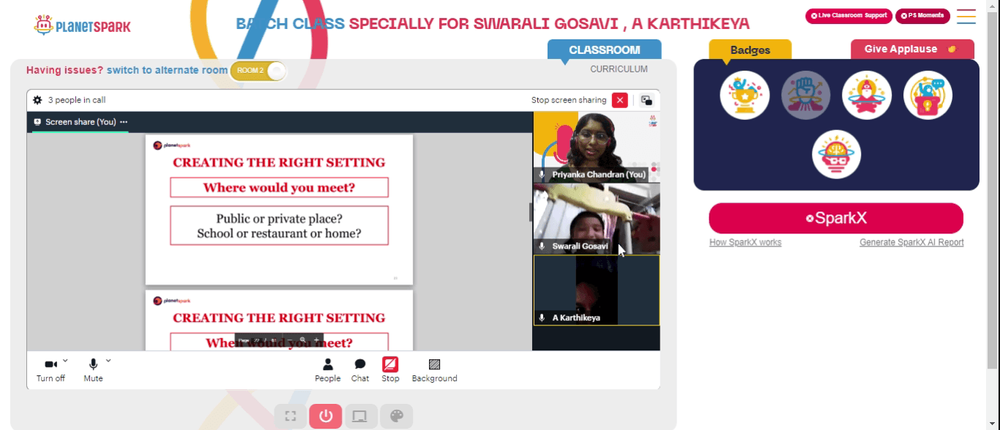Open Background effects

click(434, 370)
